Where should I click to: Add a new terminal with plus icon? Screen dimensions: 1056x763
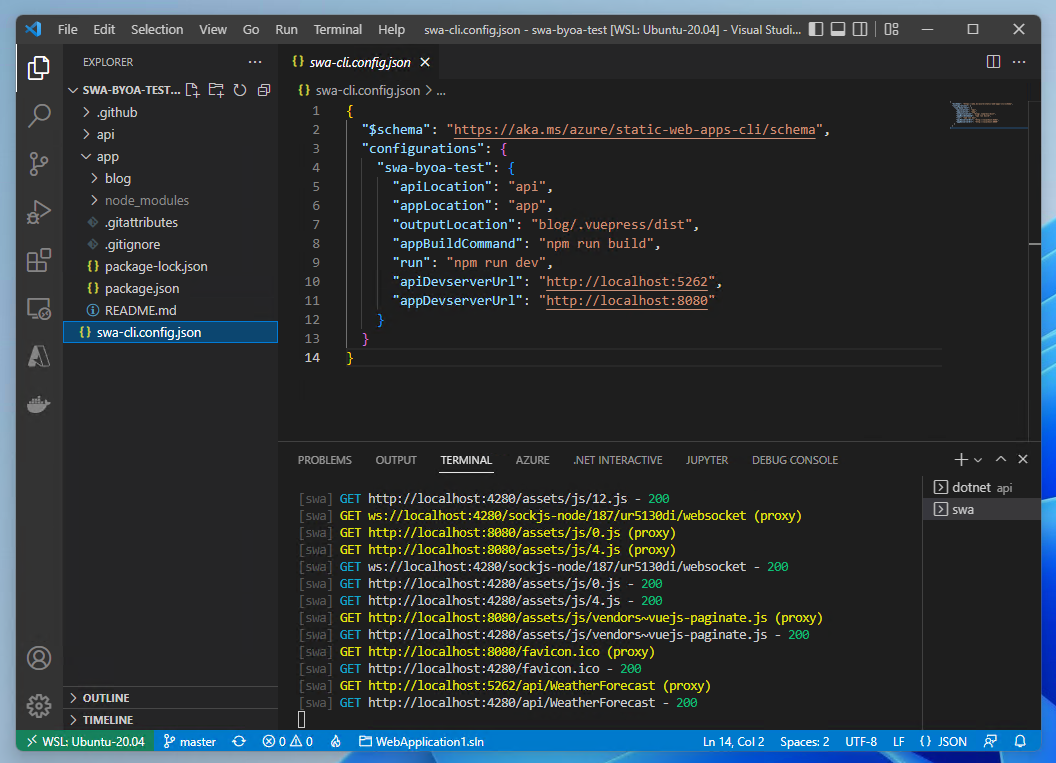point(961,459)
